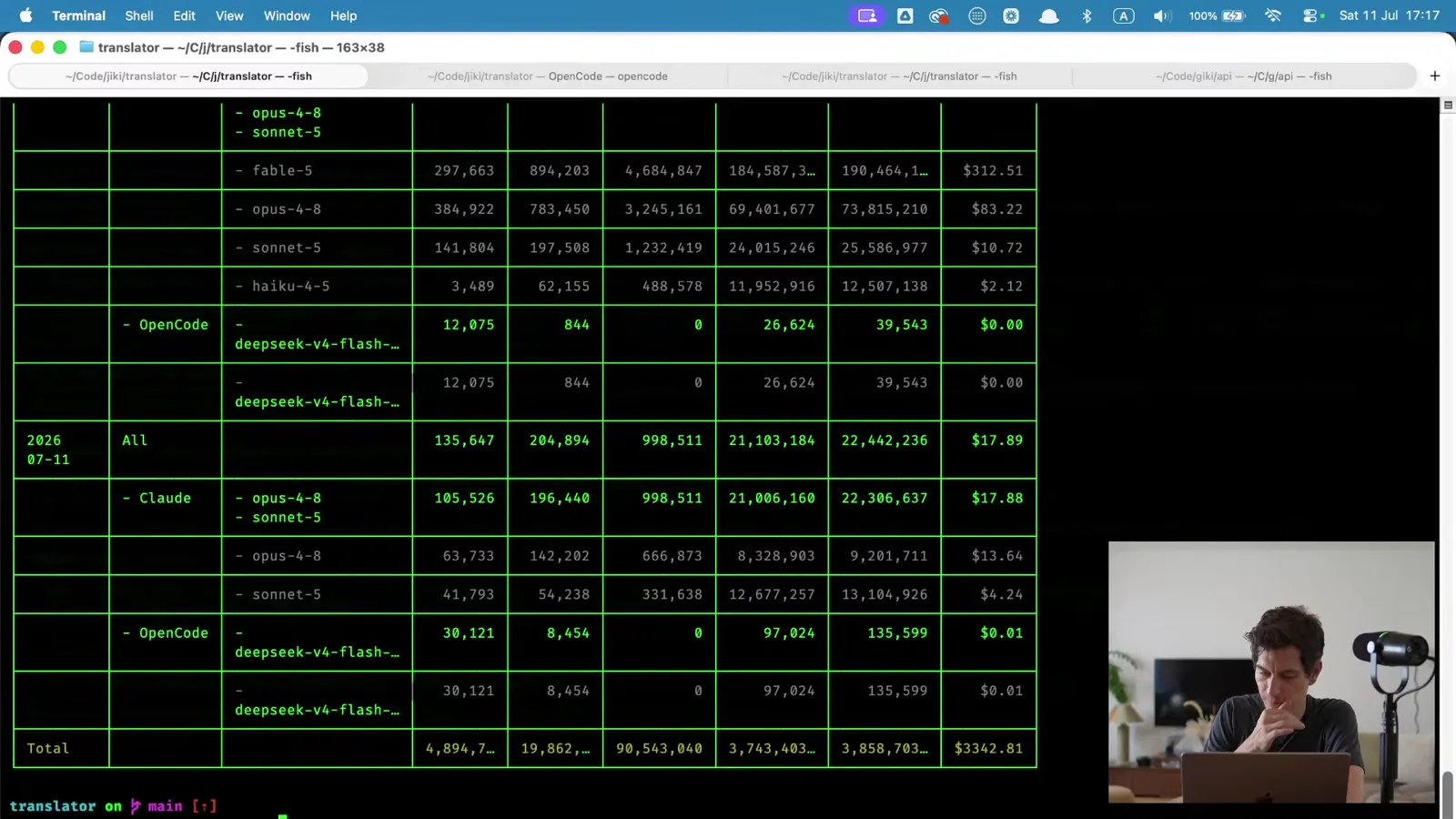The width and height of the screenshot is (1456, 819).
Task: Switch to the giki/api -fish tab
Action: (x=1244, y=76)
